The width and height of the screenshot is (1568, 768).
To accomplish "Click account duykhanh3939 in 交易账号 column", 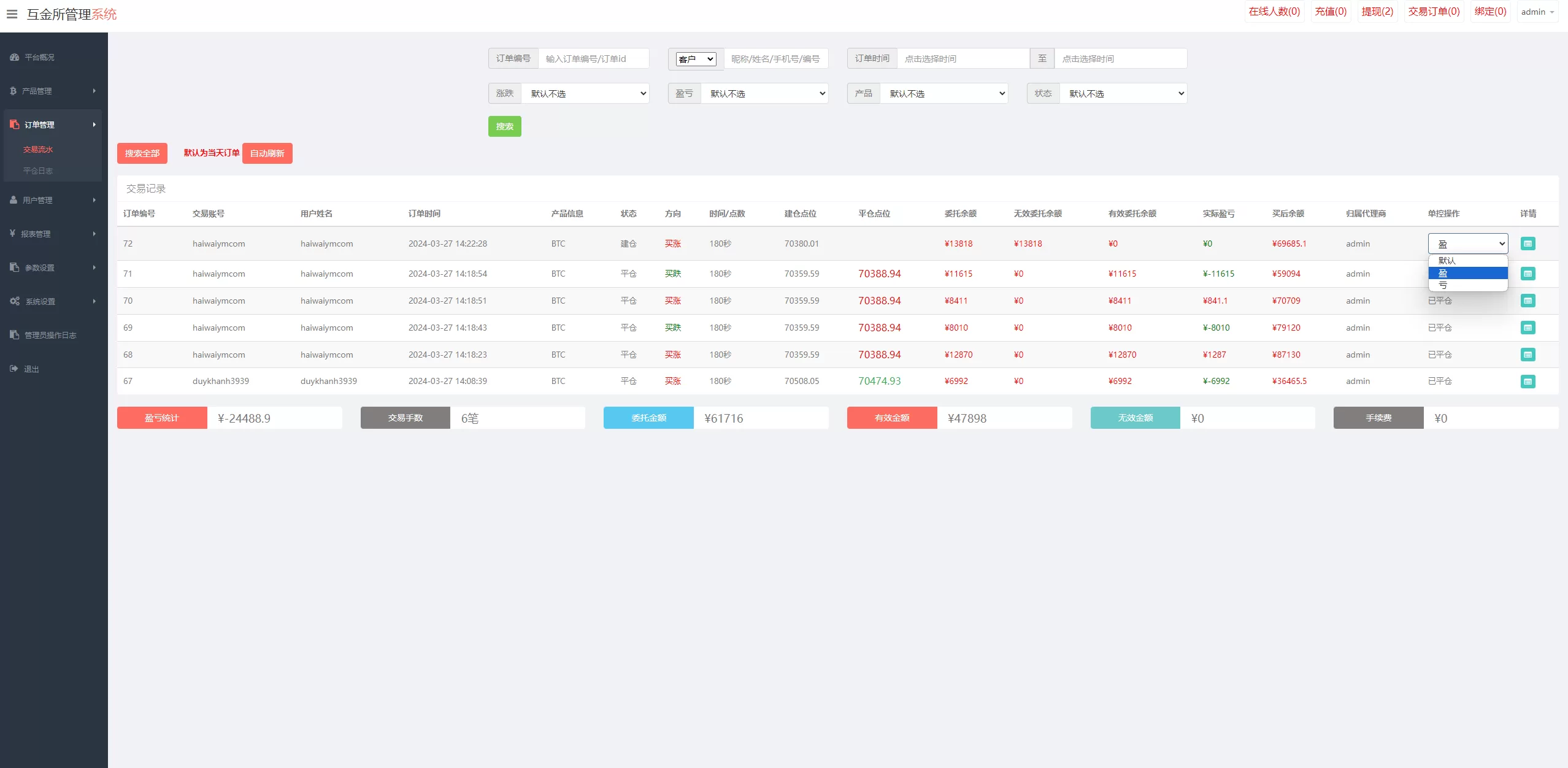I will [x=221, y=381].
